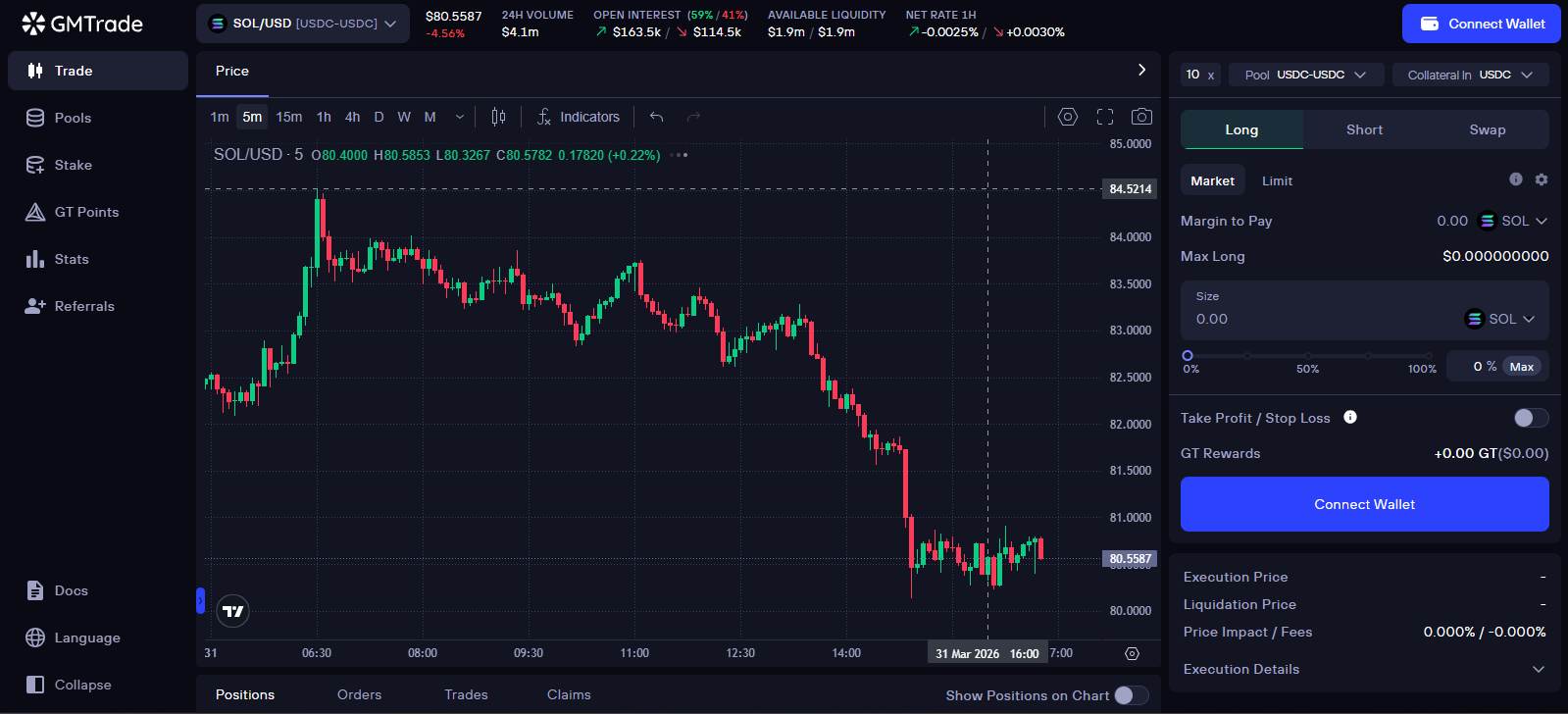
Task: Take a chart snapshot with camera icon
Action: (1141, 117)
